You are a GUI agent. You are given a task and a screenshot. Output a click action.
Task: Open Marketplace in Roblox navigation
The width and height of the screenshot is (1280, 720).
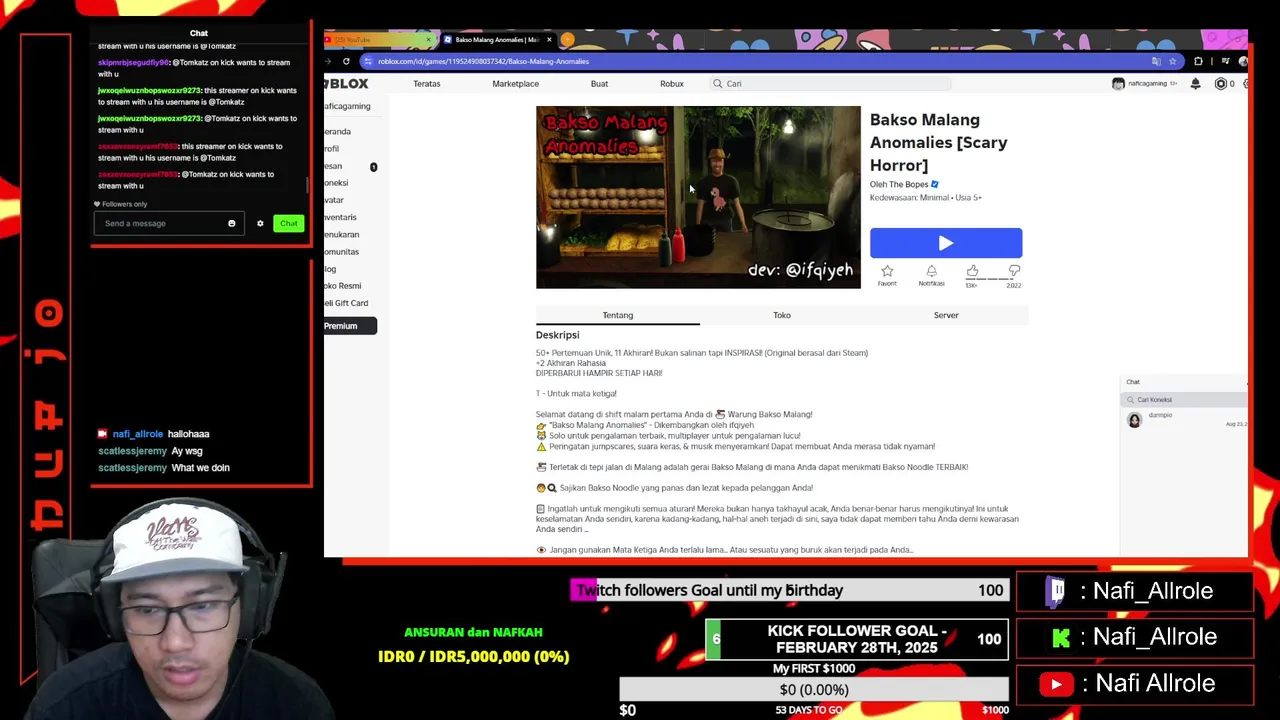[x=515, y=84]
